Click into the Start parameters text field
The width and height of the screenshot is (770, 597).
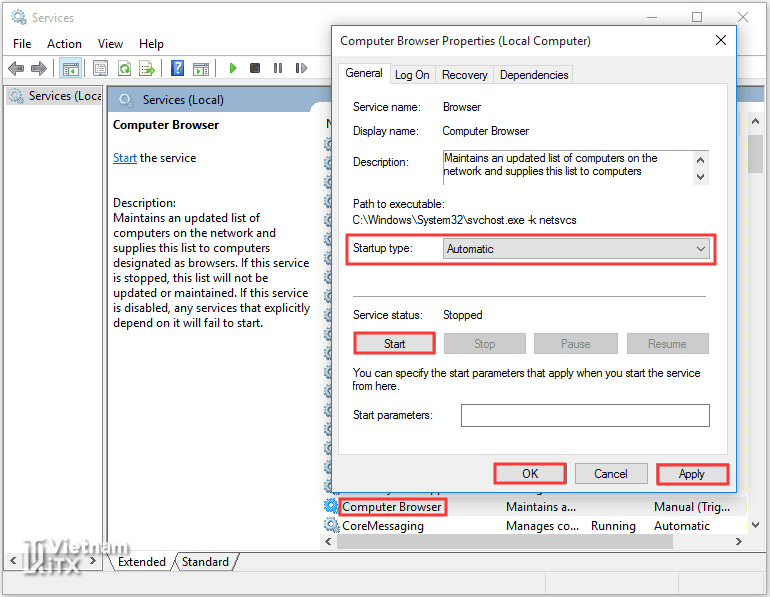tap(585, 415)
